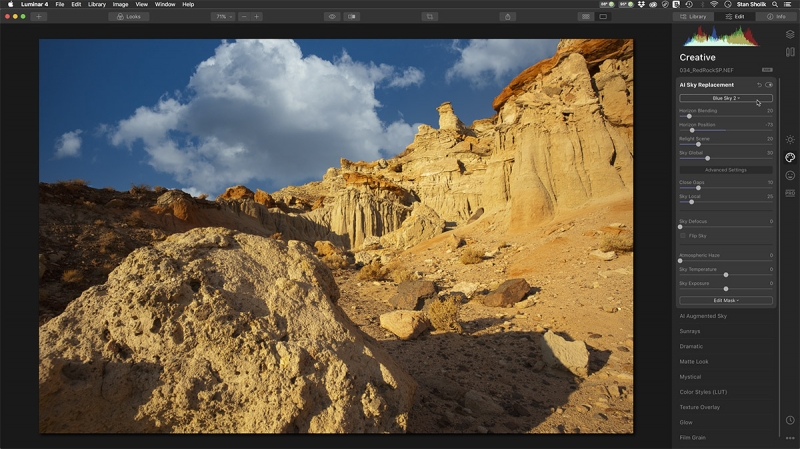
Task: Switch to gallery grid view
Action: click(586, 16)
